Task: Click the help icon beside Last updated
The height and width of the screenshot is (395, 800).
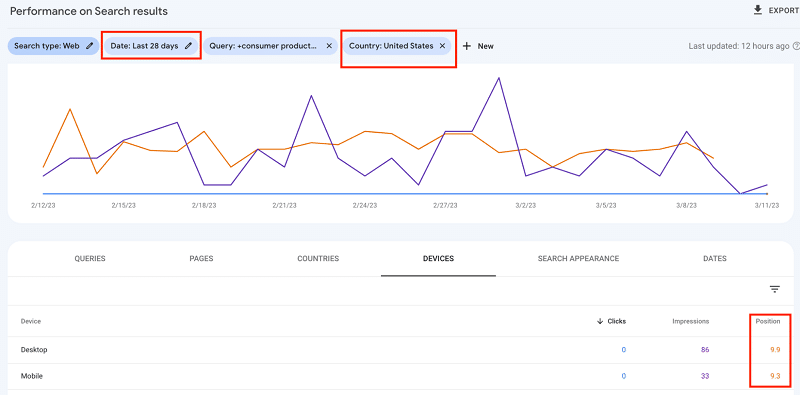Action: click(796, 46)
